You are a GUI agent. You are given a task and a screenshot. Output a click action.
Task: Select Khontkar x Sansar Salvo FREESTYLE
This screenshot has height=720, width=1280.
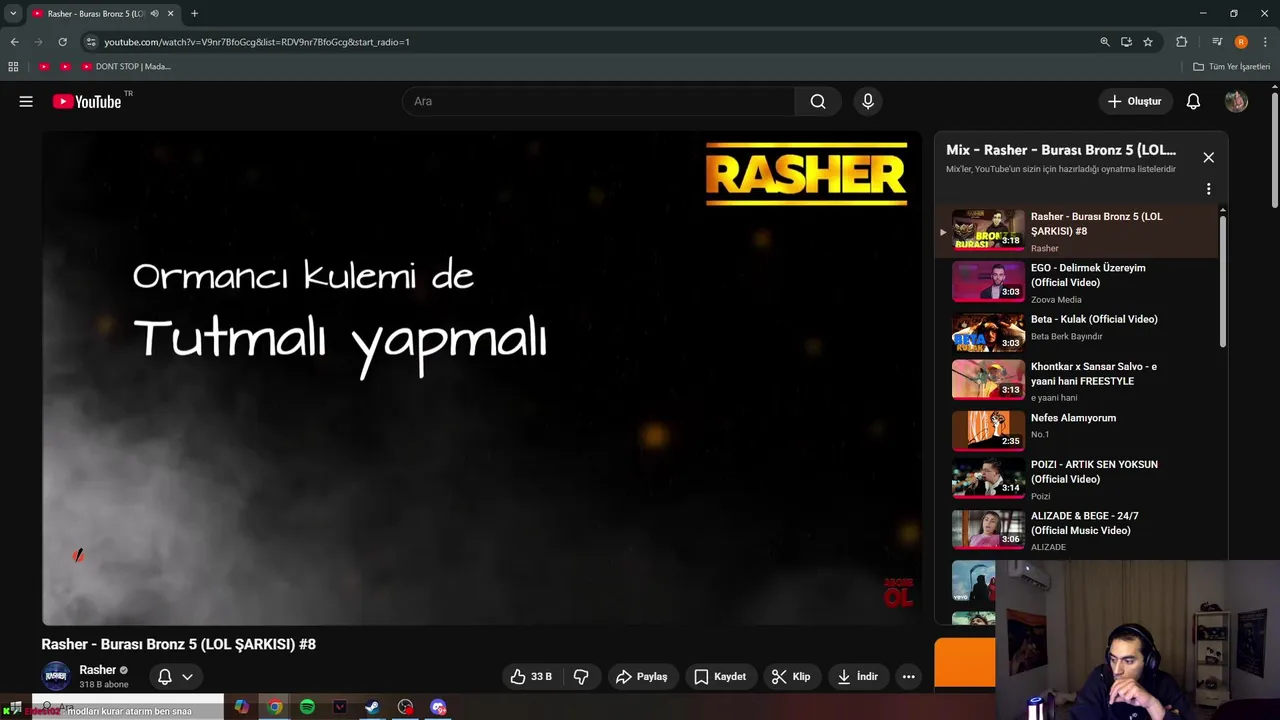pos(1076,380)
